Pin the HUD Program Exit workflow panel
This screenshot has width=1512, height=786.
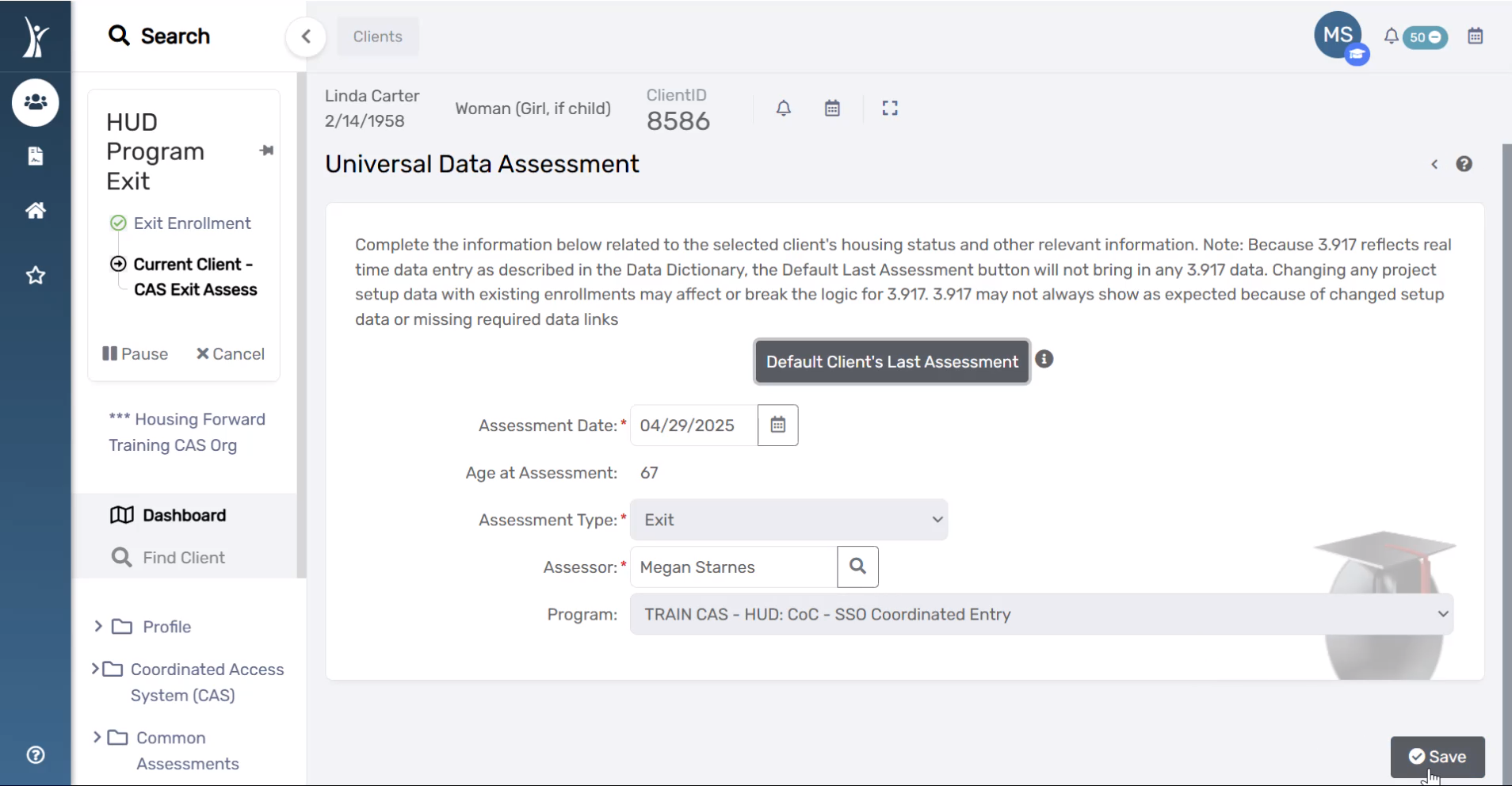[266, 150]
